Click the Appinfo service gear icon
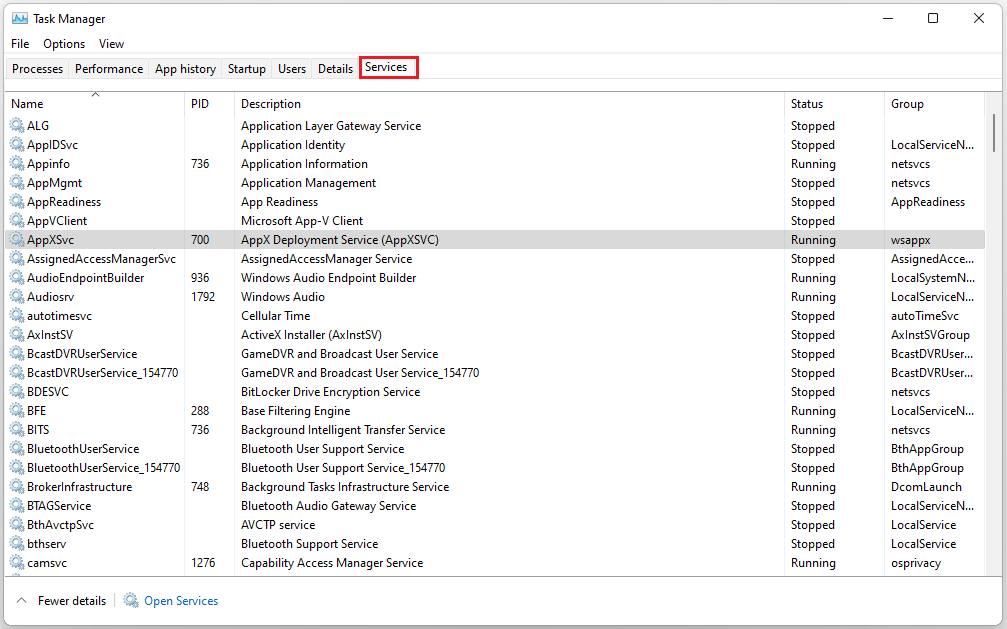The image size is (1007, 629). pyautogui.click(x=16, y=164)
